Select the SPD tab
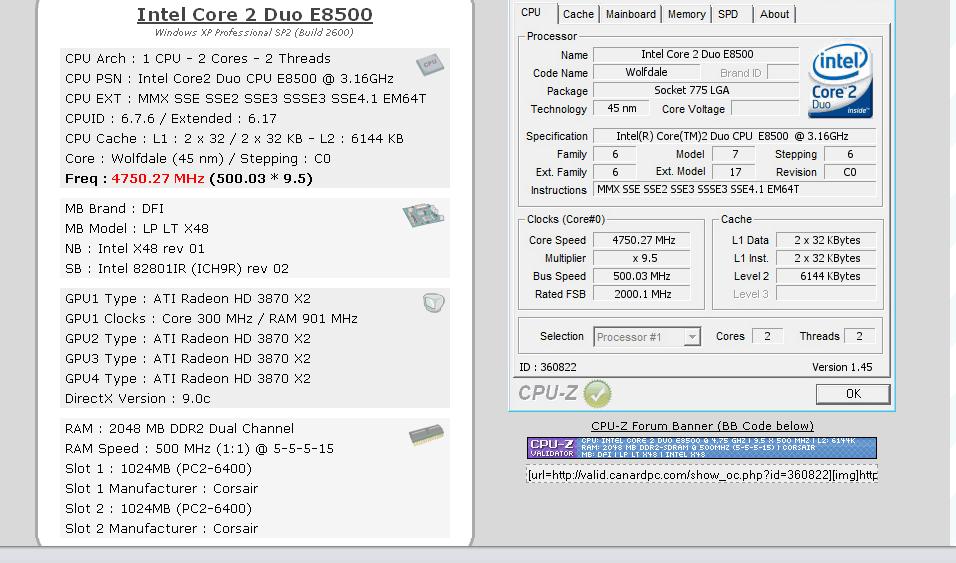956x563 pixels. (728, 14)
